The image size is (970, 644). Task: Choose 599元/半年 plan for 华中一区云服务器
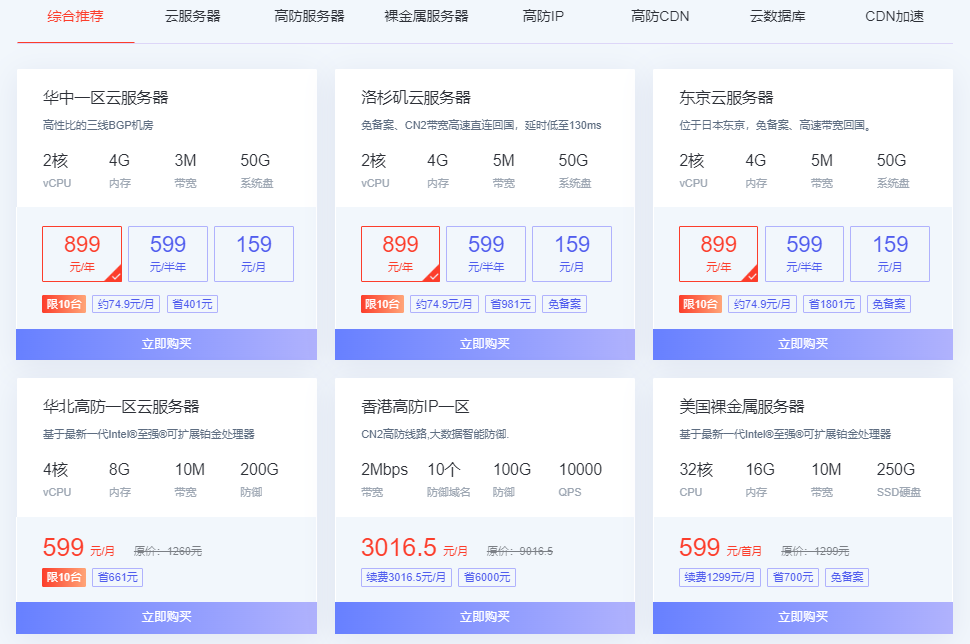168,254
